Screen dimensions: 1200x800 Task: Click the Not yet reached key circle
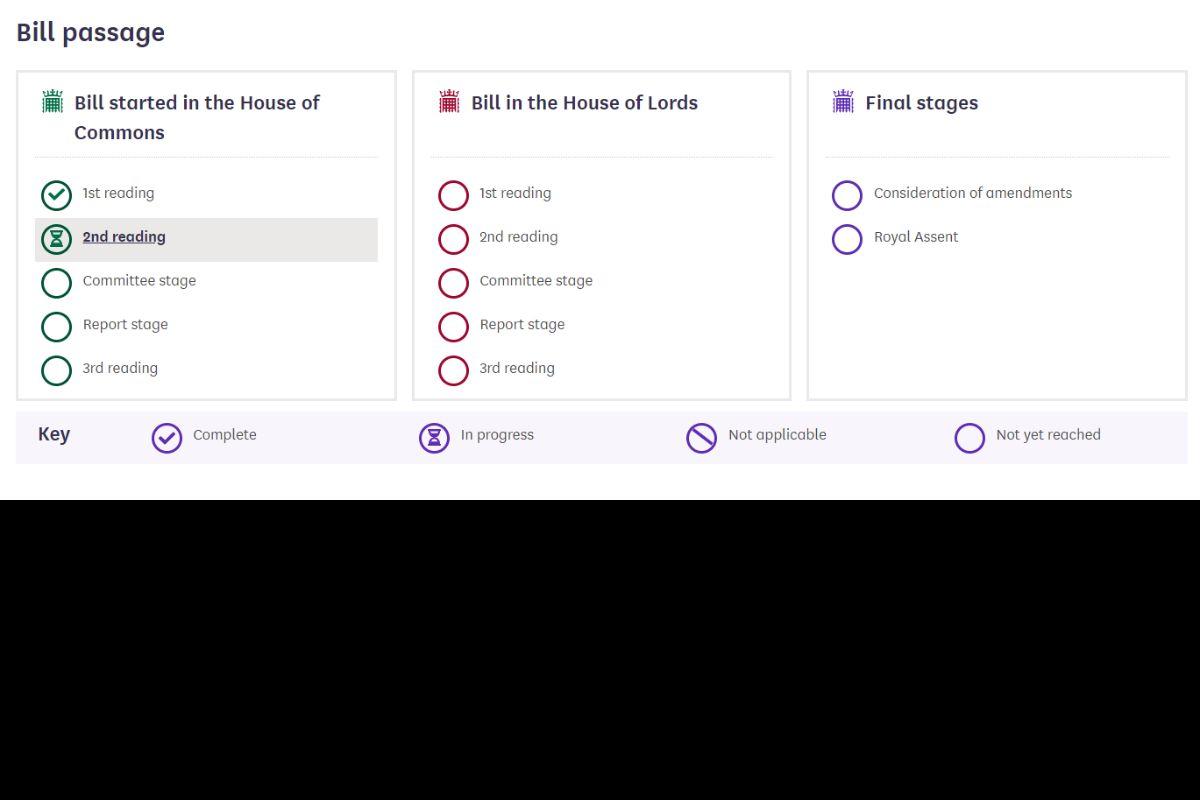tap(969, 438)
